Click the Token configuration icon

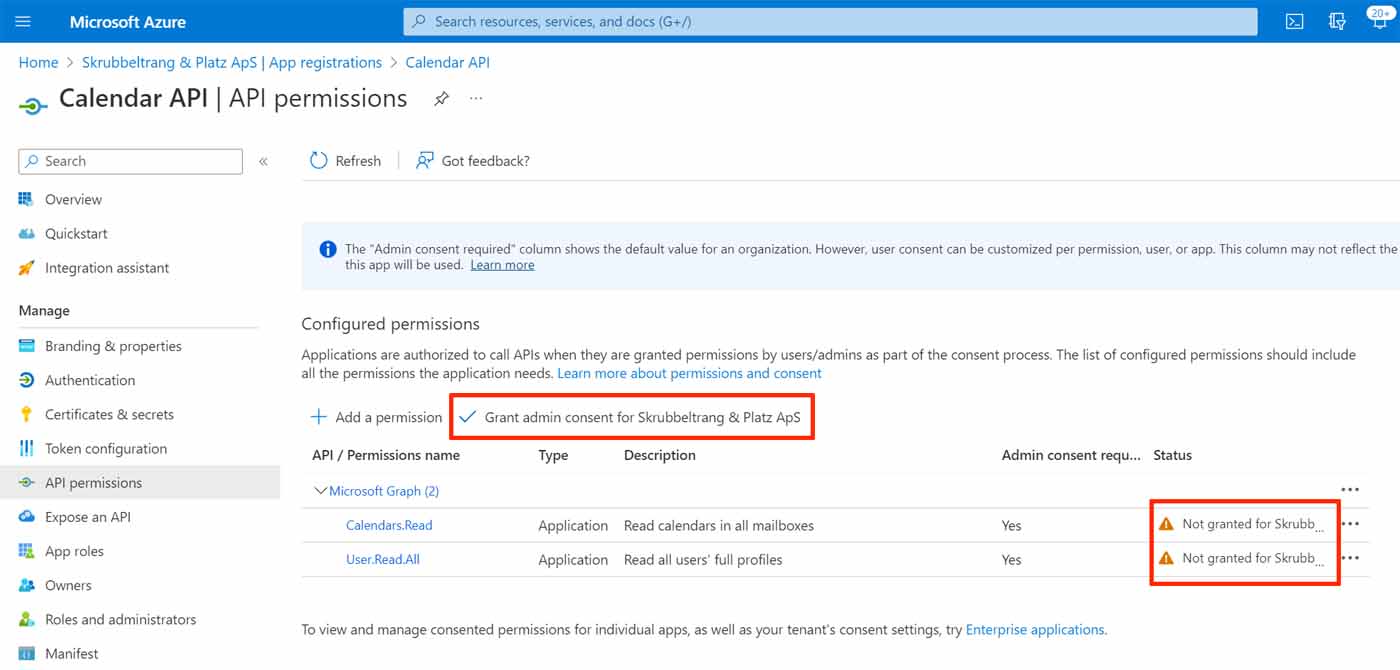tap(27, 448)
